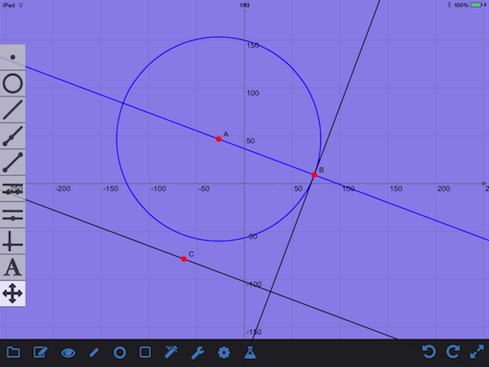Tap the Redo arrow
This screenshot has height=367, width=489.
pyautogui.click(x=453, y=352)
